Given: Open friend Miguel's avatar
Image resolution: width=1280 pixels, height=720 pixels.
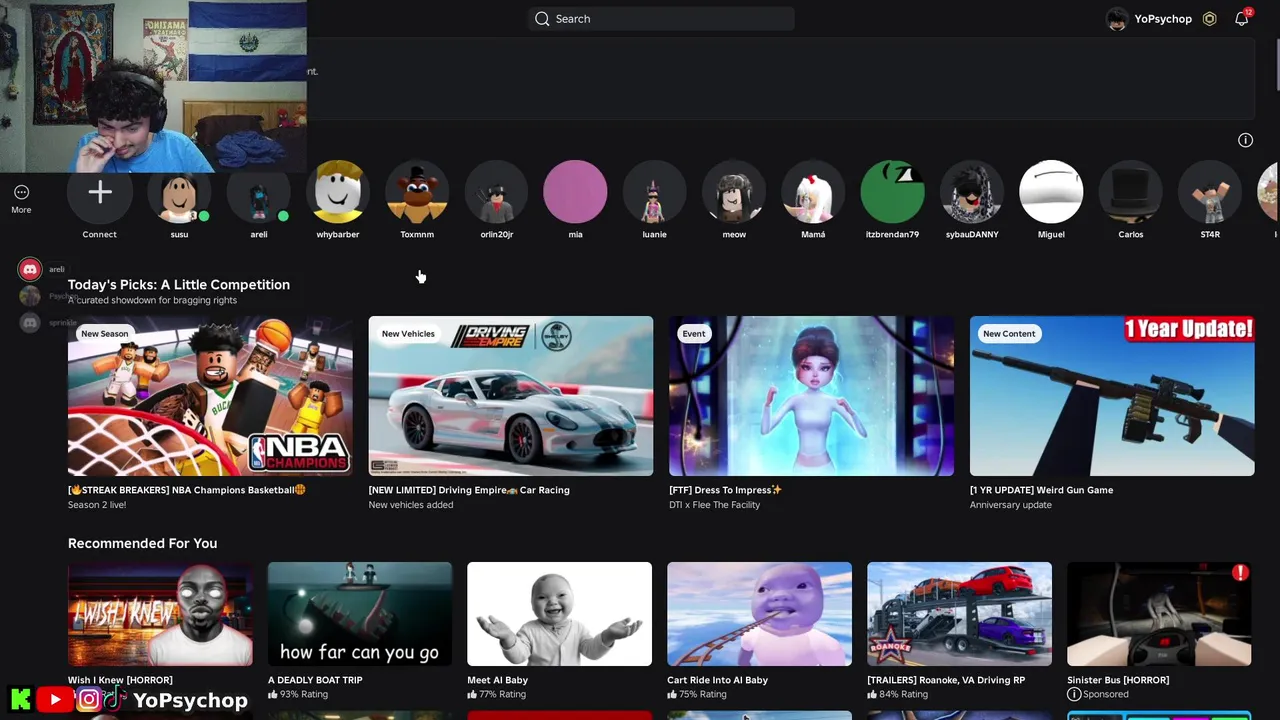Looking at the screenshot, I should (x=1051, y=192).
